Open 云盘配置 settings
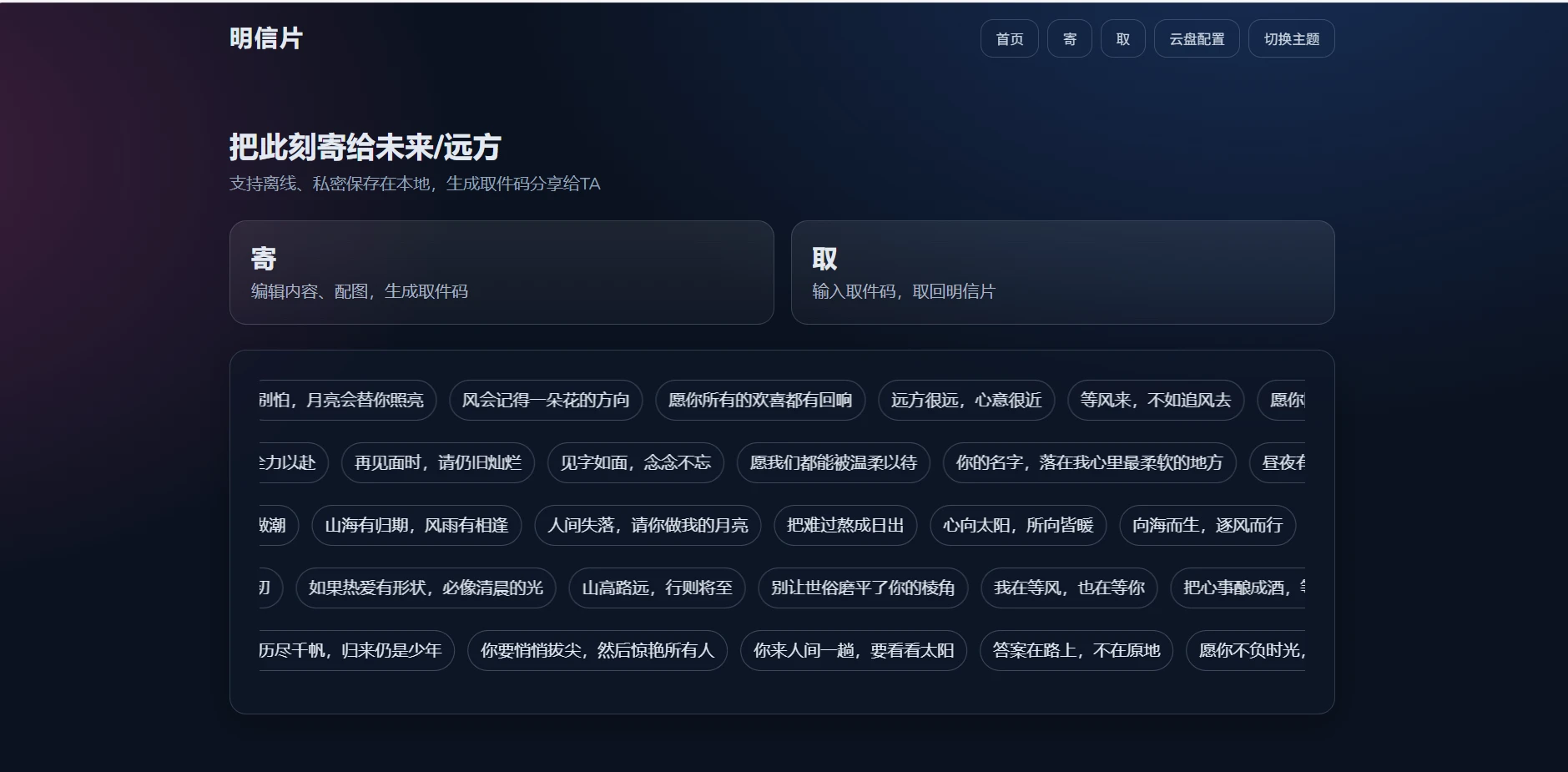1568x772 pixels. [x=1196, y=39]
